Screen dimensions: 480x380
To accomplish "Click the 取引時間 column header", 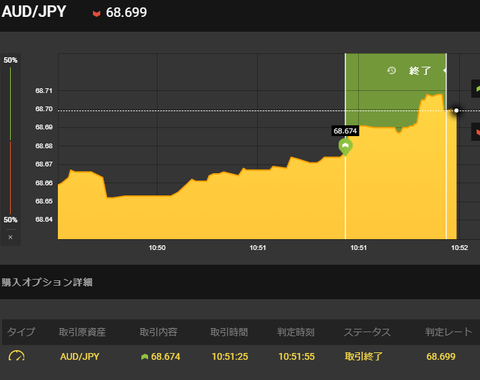I will [229, 332].
